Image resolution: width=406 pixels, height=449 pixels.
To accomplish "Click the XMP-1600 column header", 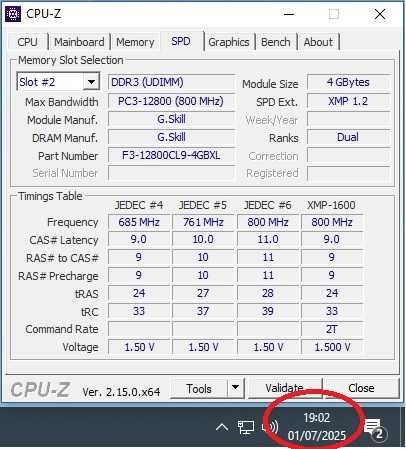I will (x=331, y=205).
